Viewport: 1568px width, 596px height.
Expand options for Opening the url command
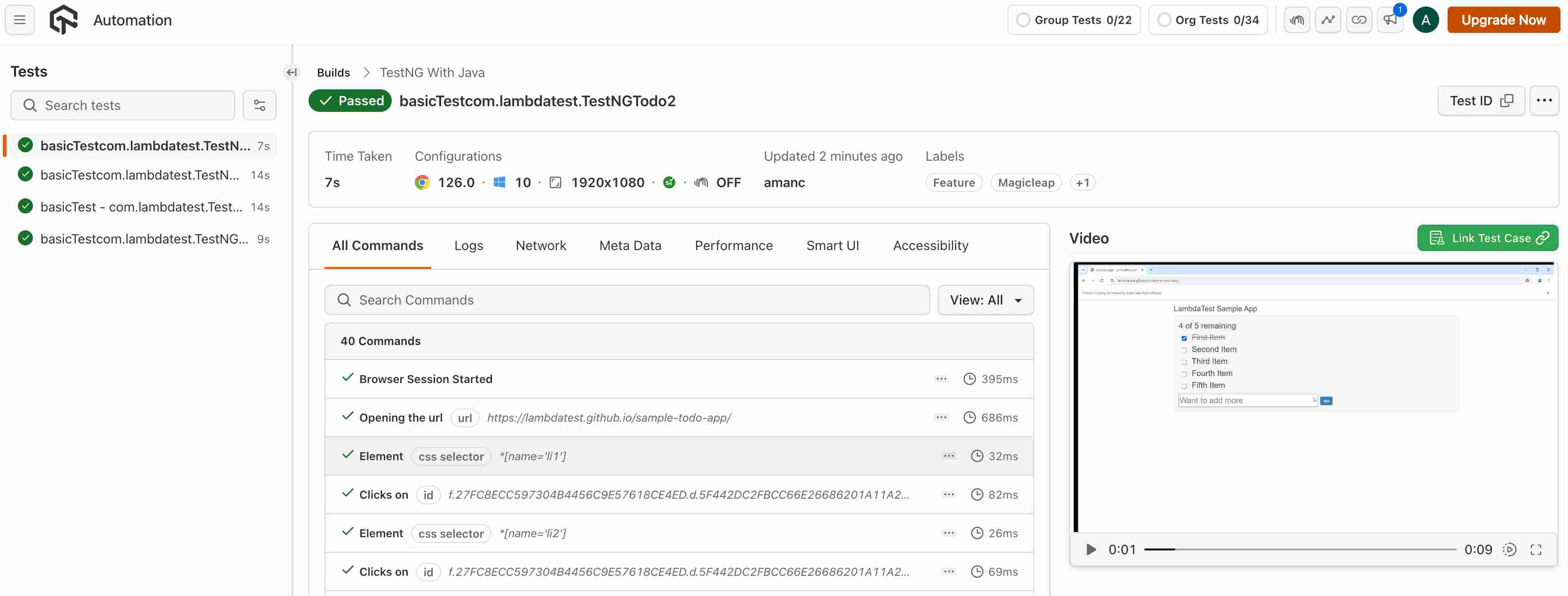point(941,417)
